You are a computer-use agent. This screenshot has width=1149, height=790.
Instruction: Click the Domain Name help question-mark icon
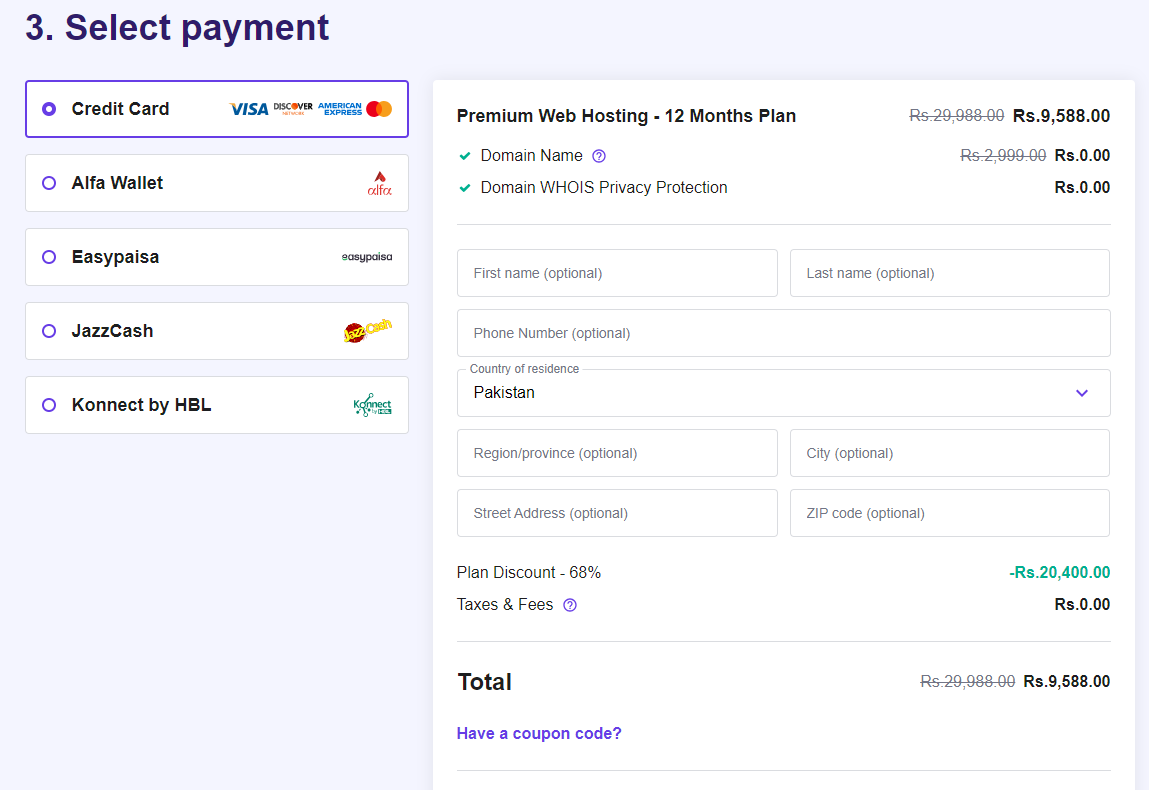pyautogui.click(x=599, y=156)
